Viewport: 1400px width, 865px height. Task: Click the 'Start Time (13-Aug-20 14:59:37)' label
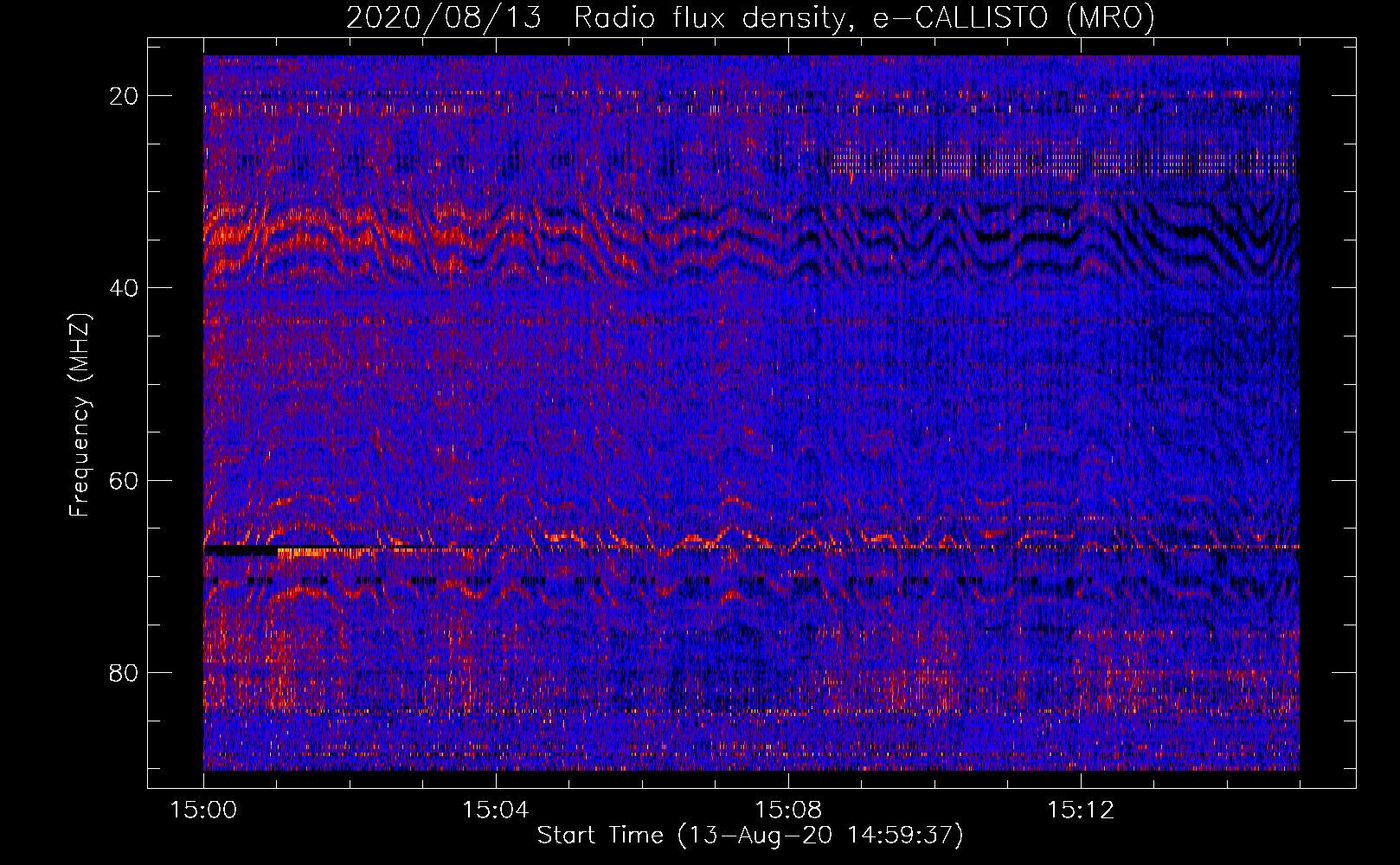[750, 836]
